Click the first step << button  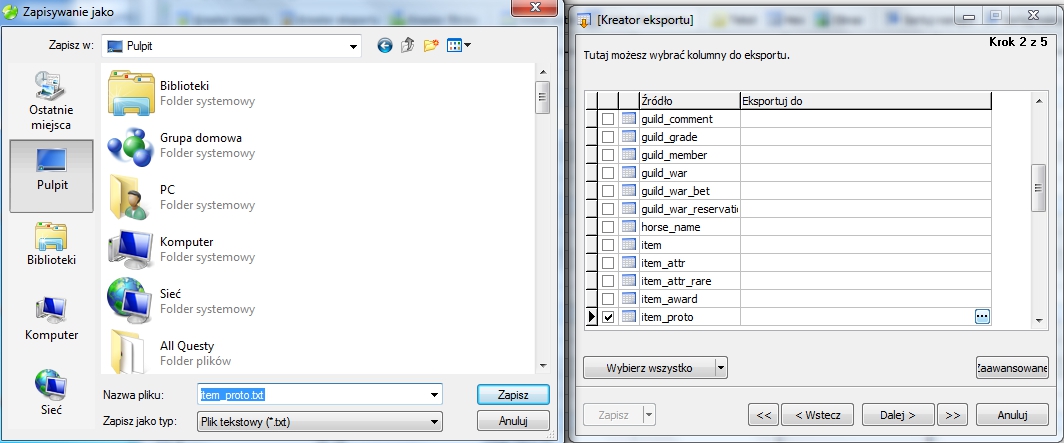pos(763,415)
